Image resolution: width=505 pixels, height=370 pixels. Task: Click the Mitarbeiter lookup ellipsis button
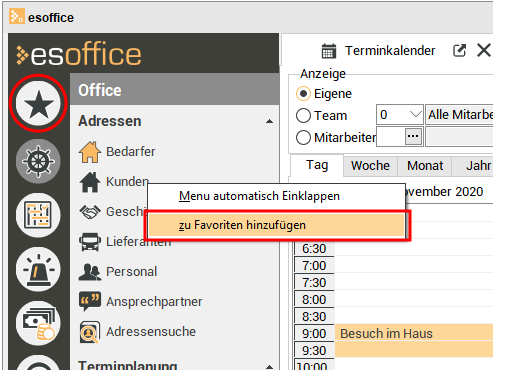pos(413,136)
